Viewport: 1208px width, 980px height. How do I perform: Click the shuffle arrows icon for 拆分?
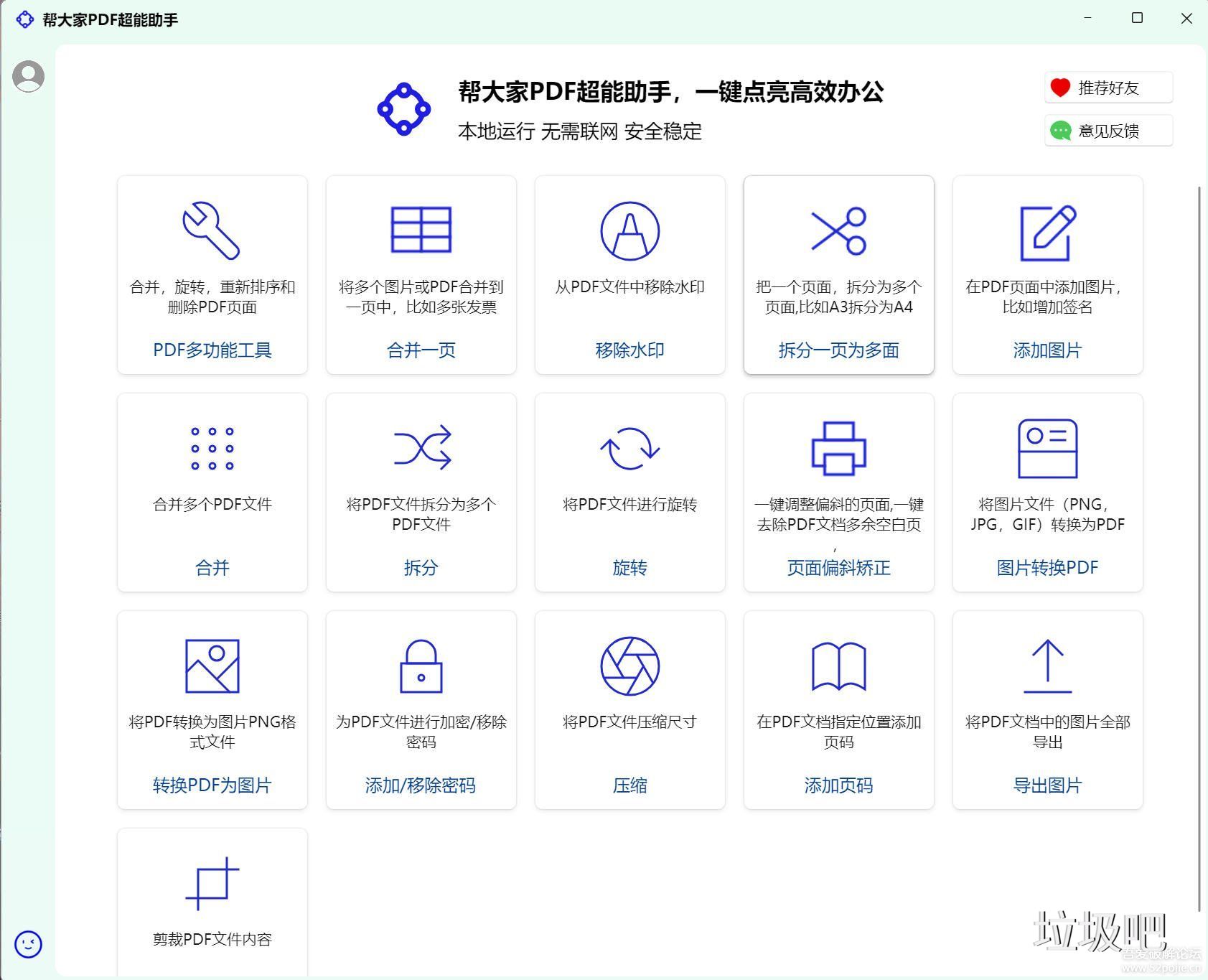[421, 448]
